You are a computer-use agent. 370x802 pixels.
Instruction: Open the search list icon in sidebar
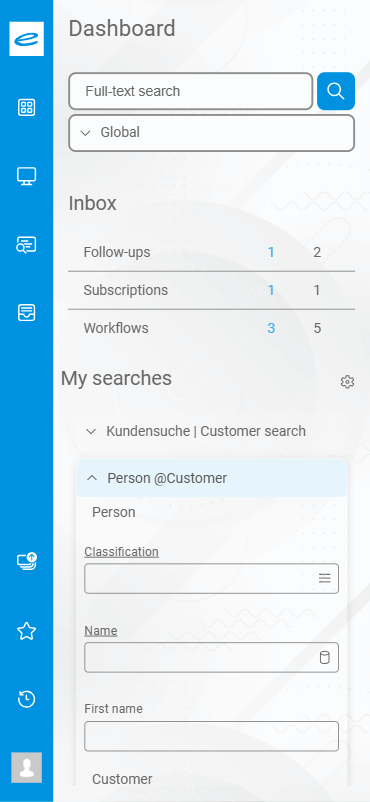27,245
